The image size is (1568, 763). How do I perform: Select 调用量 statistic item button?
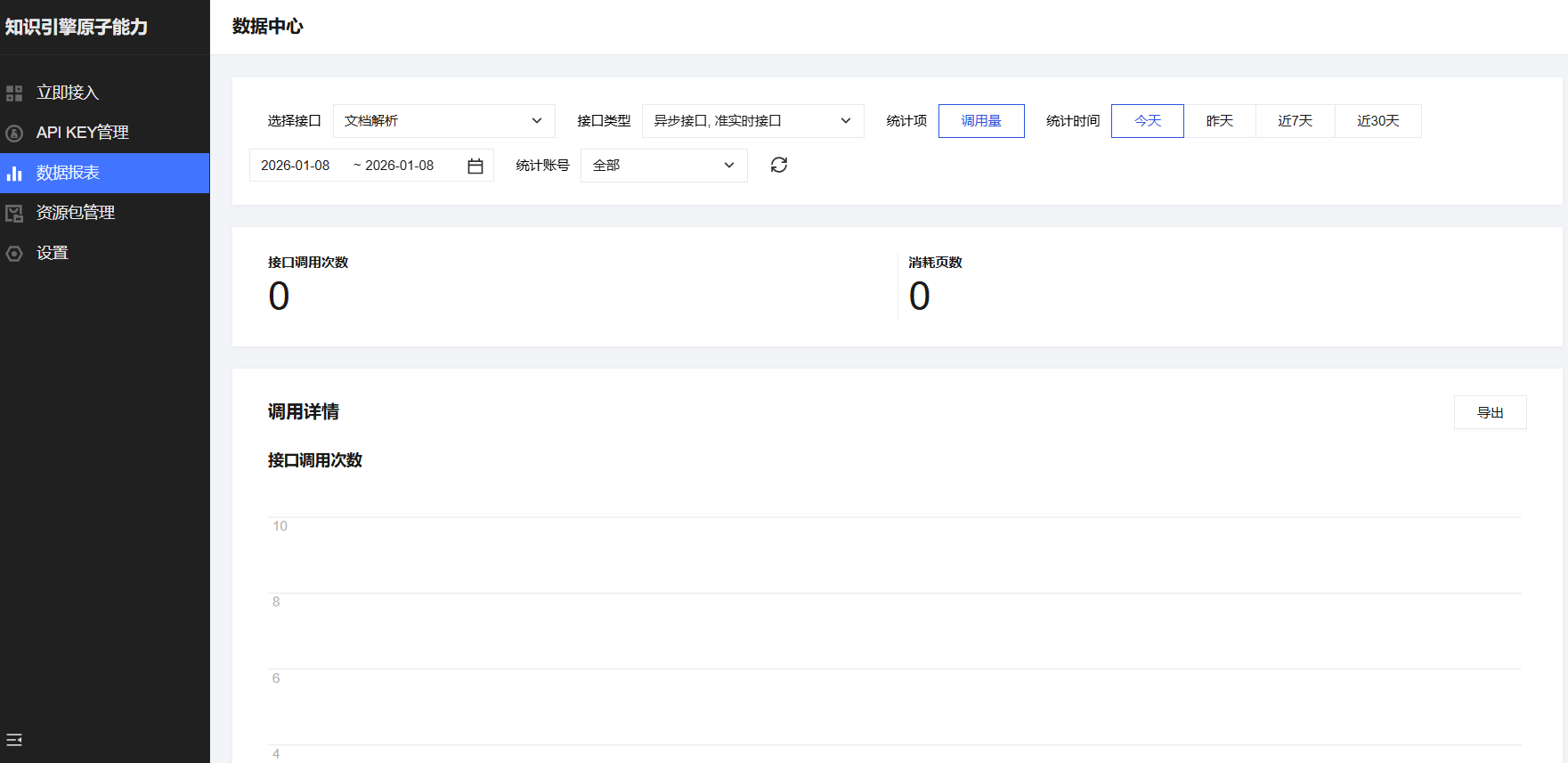[981, 121]
